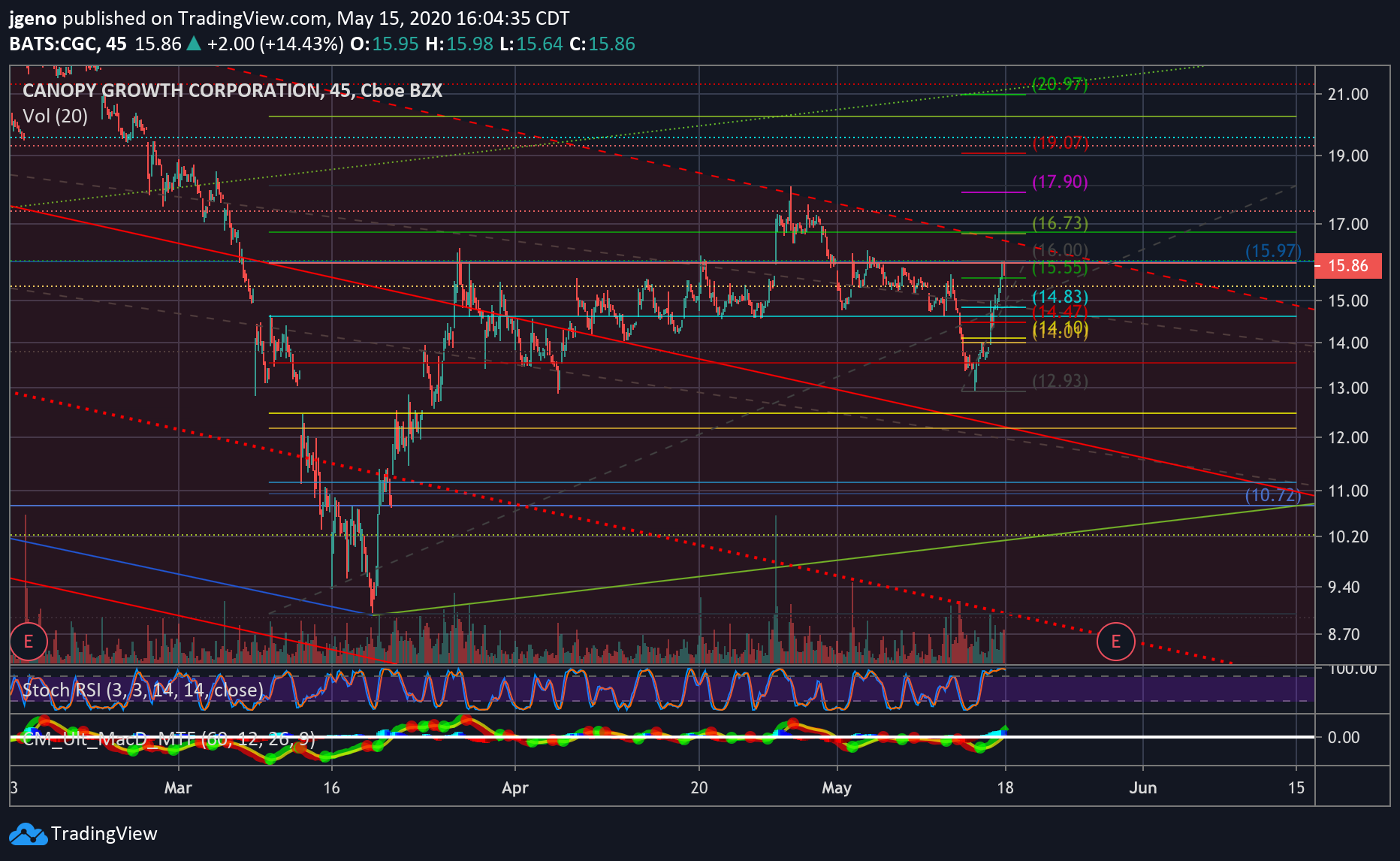Viewport: 1400px width, 861px height.
Task: Click the BATS:CGC, 45 ticker text
Action: click(68, 44)
